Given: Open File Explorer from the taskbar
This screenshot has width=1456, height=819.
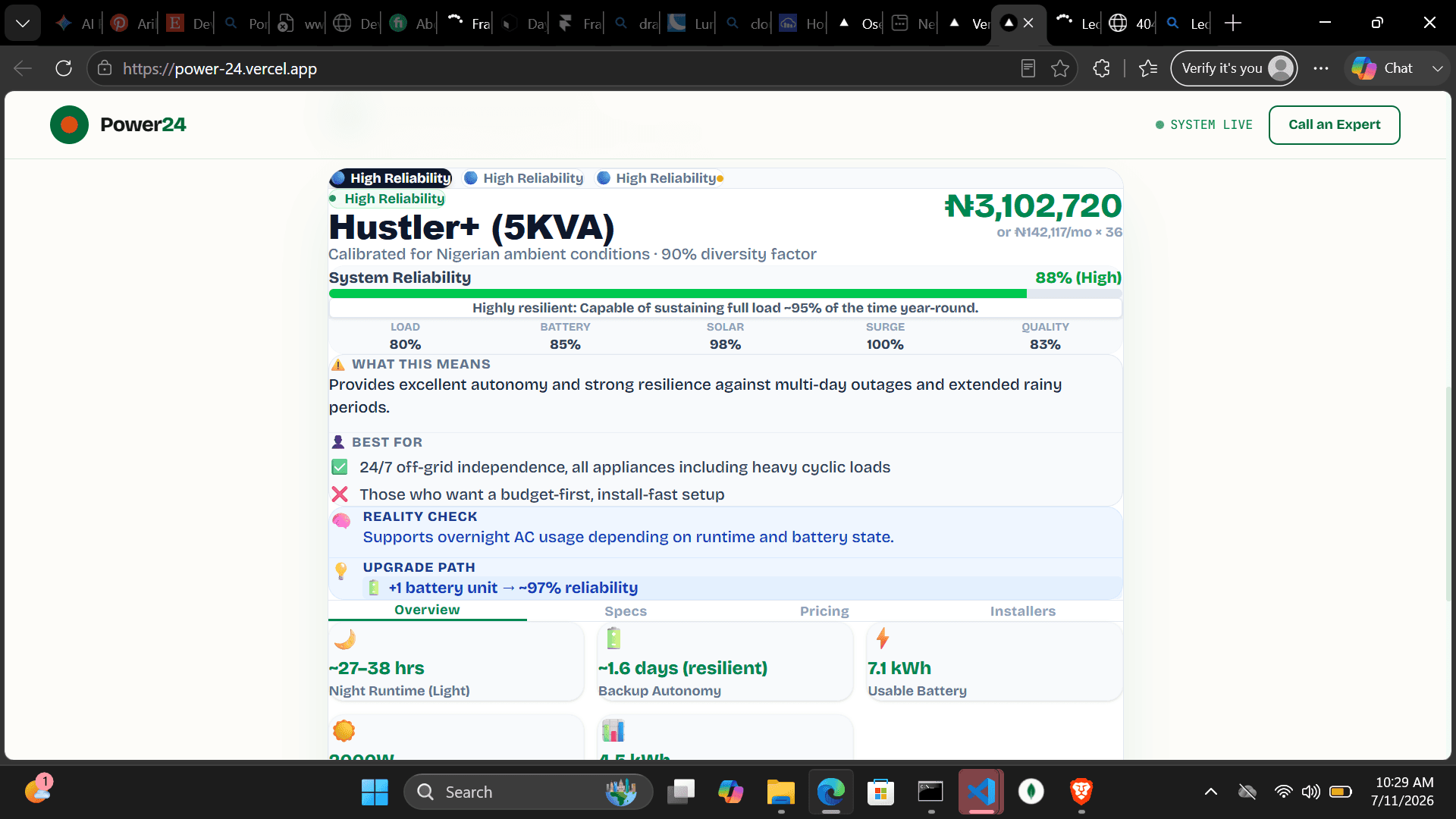Looking at the screenshot, I should pyautogui.click(x=780, y=792).
